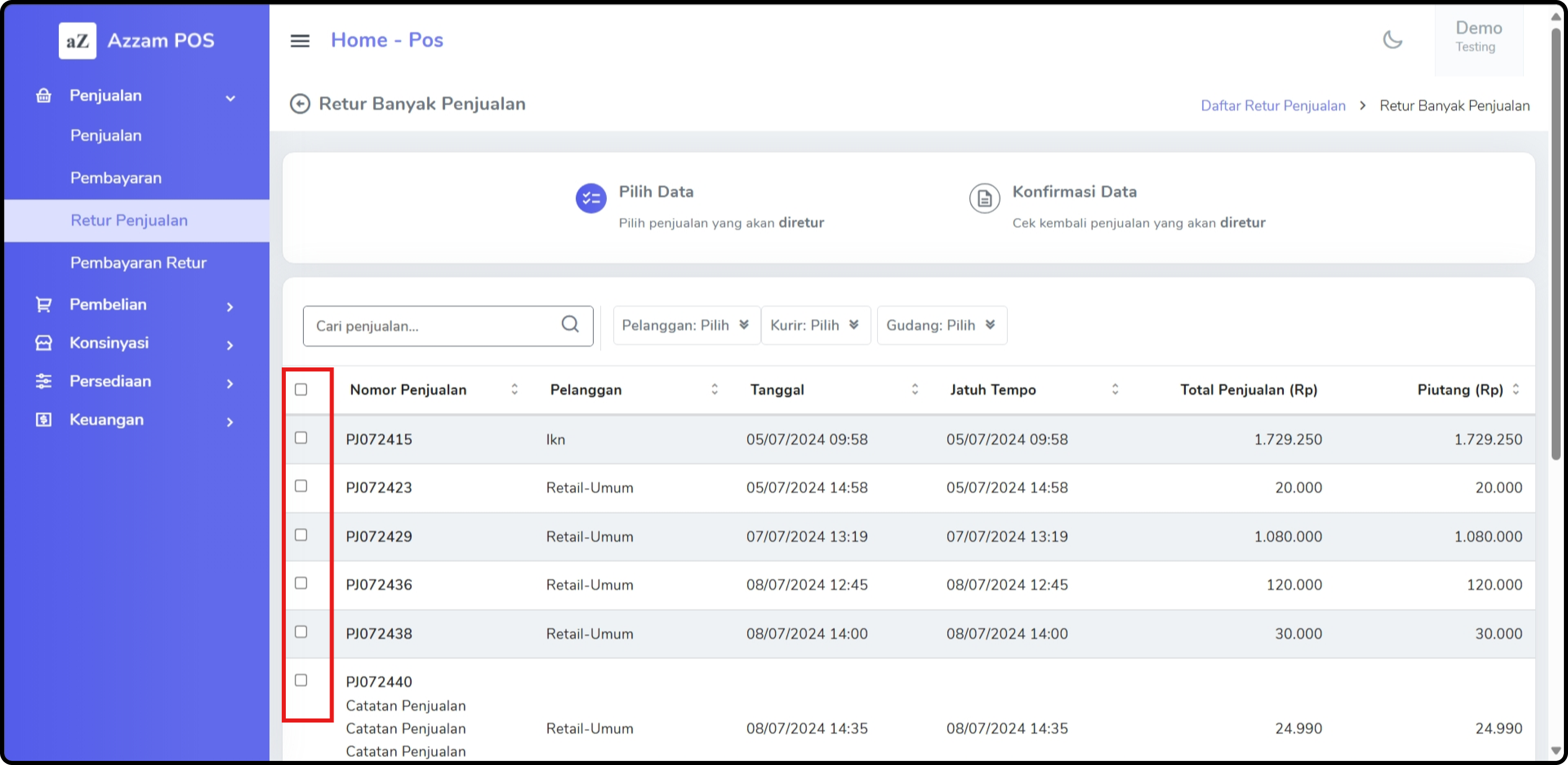
Task: Open the Pelanggan: Pilih dropdown
Action: coord(686,326)
